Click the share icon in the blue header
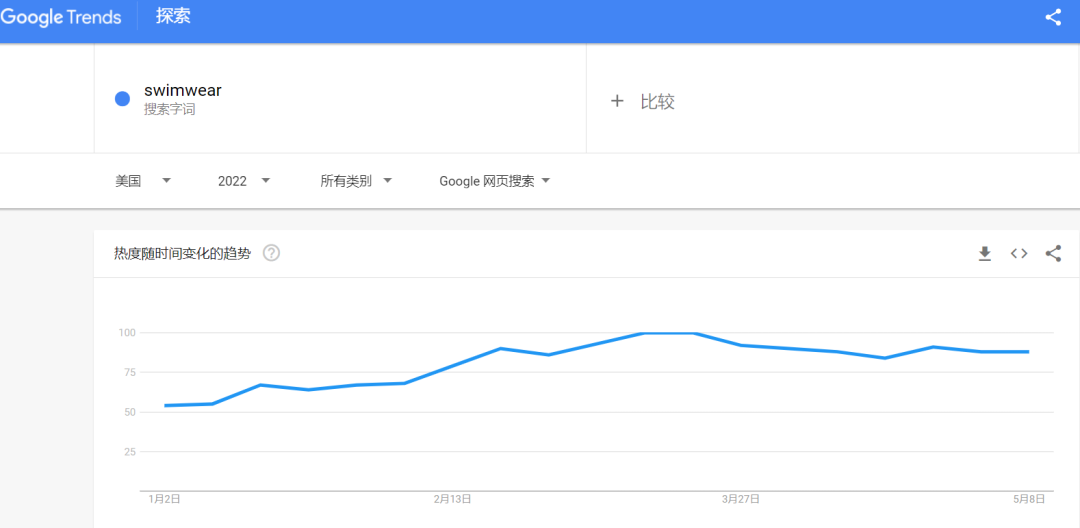The width and height of the screenshot is (1080, 528). point(1053,17)
